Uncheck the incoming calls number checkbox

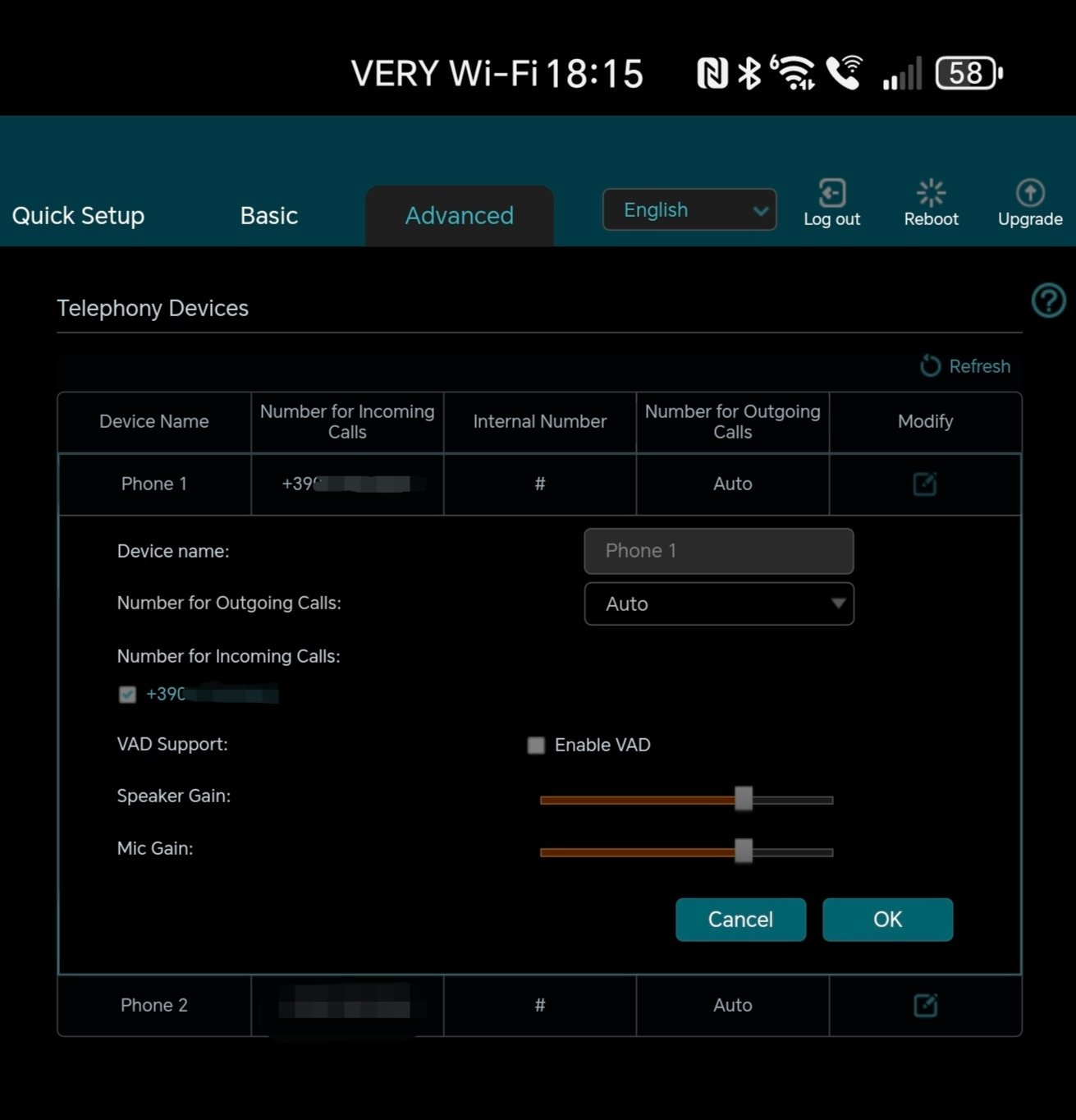pyautogui.click(x=127, y=695)
